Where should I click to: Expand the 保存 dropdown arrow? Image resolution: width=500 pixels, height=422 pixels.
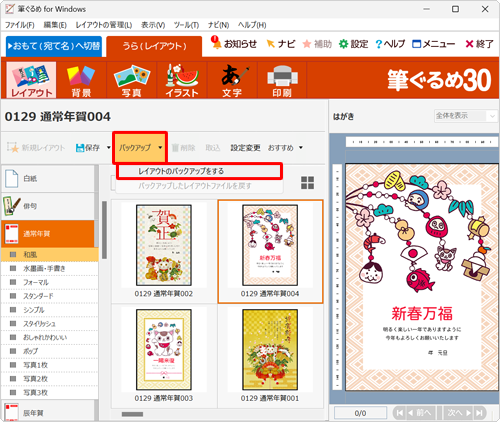coord(109,147)
